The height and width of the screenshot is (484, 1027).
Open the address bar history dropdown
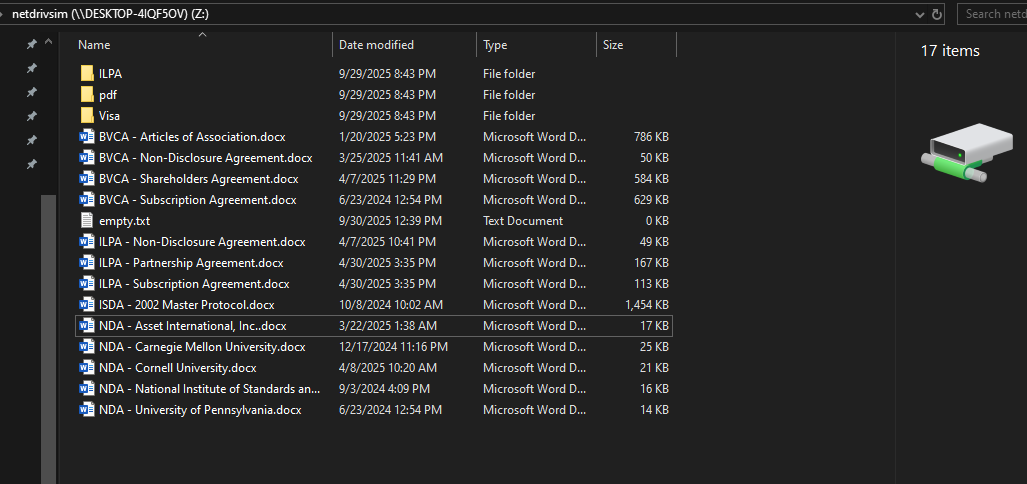point(919,14)
